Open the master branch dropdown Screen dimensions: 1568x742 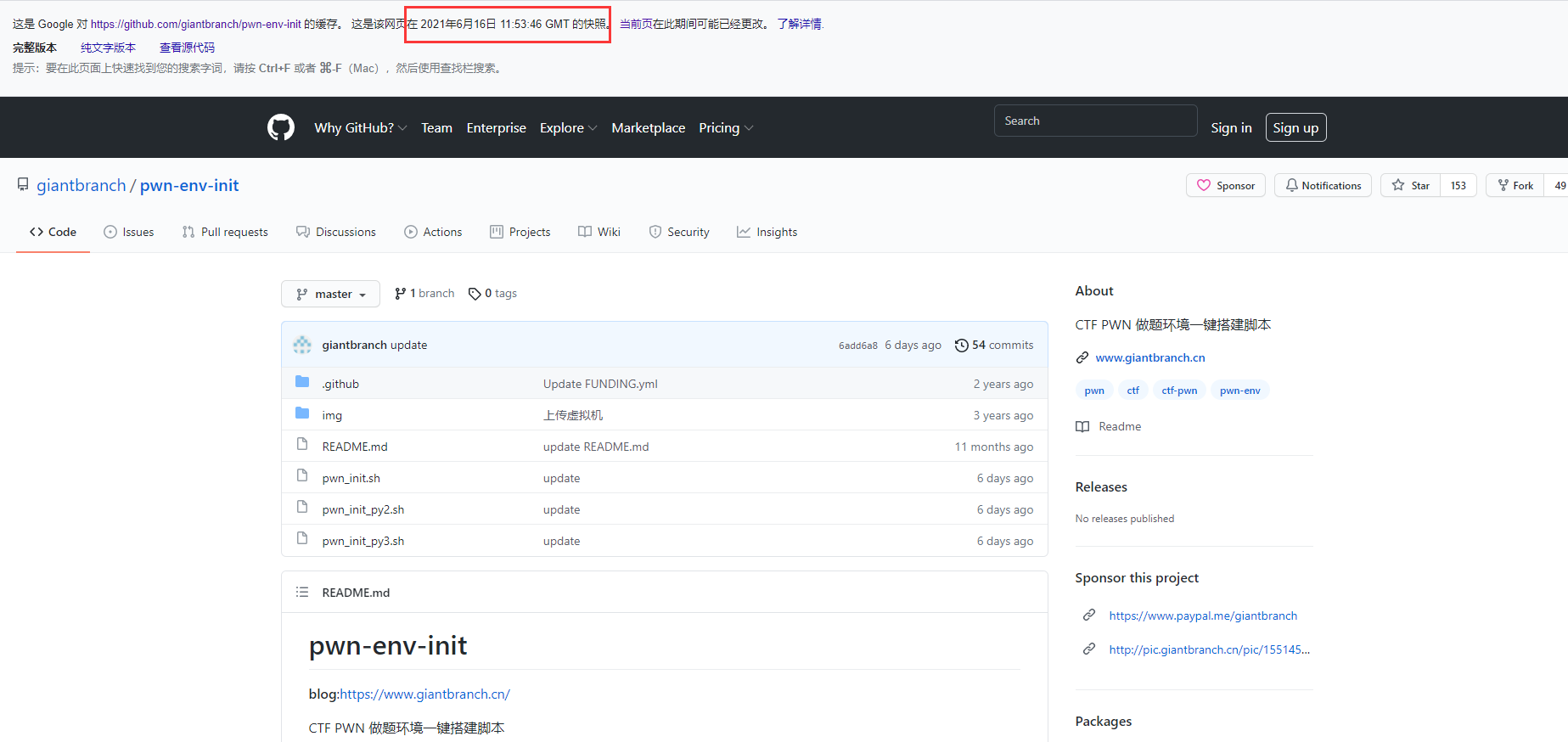tap(330, 294)
